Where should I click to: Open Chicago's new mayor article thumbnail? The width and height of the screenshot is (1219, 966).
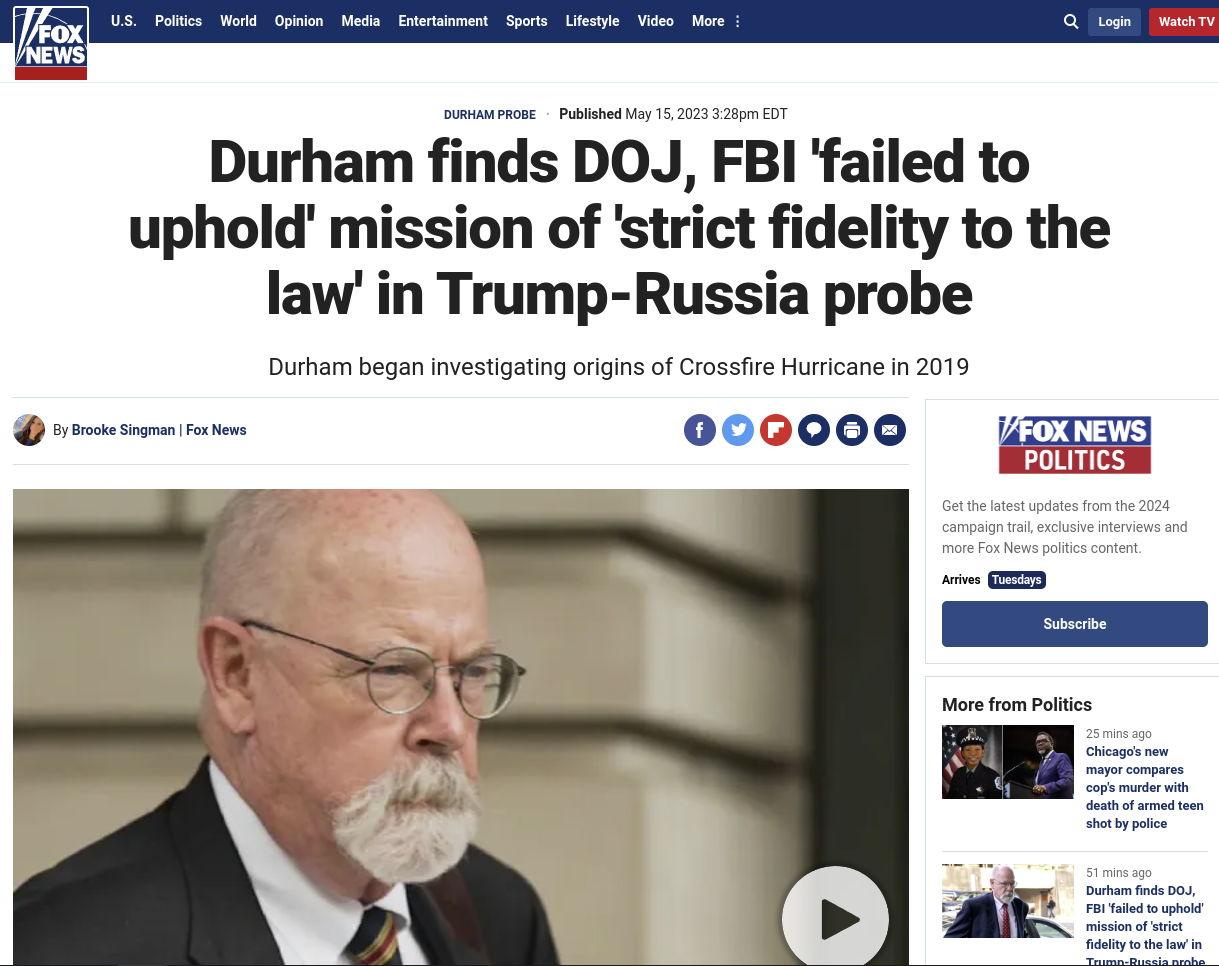[1008, 762]
